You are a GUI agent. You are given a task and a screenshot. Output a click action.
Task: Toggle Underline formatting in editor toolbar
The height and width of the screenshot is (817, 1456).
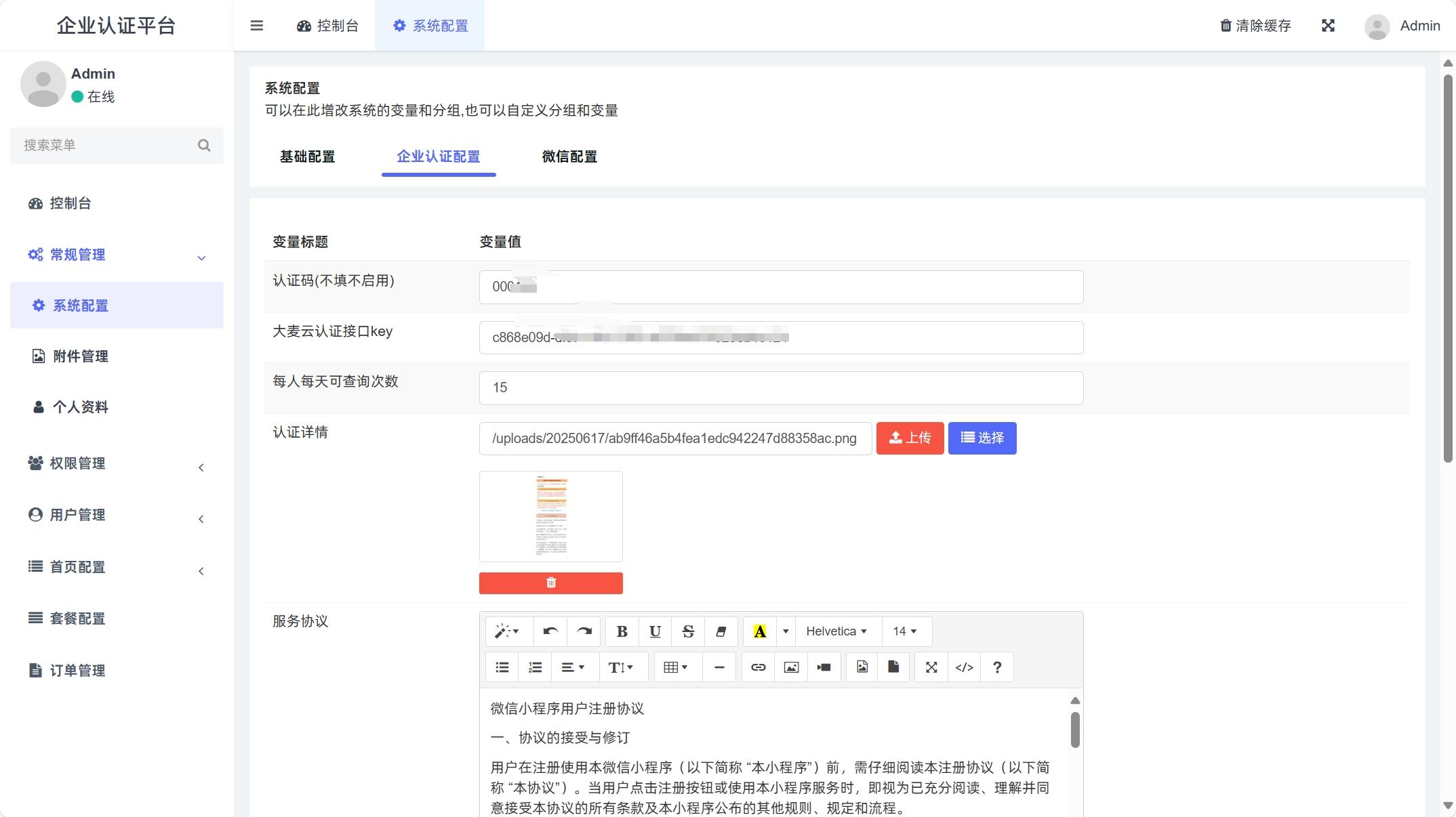click(655, 631)
